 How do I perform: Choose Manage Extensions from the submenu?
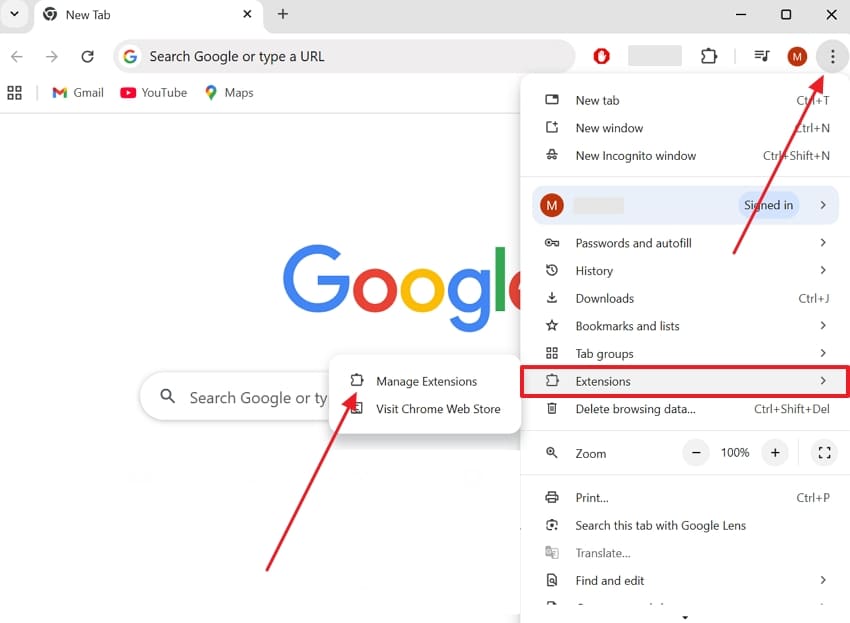pos(423,381)
